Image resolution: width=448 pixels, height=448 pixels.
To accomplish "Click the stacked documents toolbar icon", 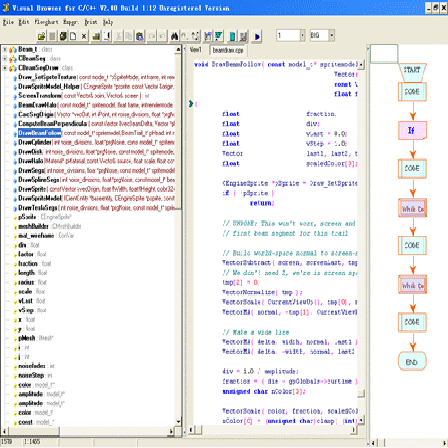I will point(63,36).
